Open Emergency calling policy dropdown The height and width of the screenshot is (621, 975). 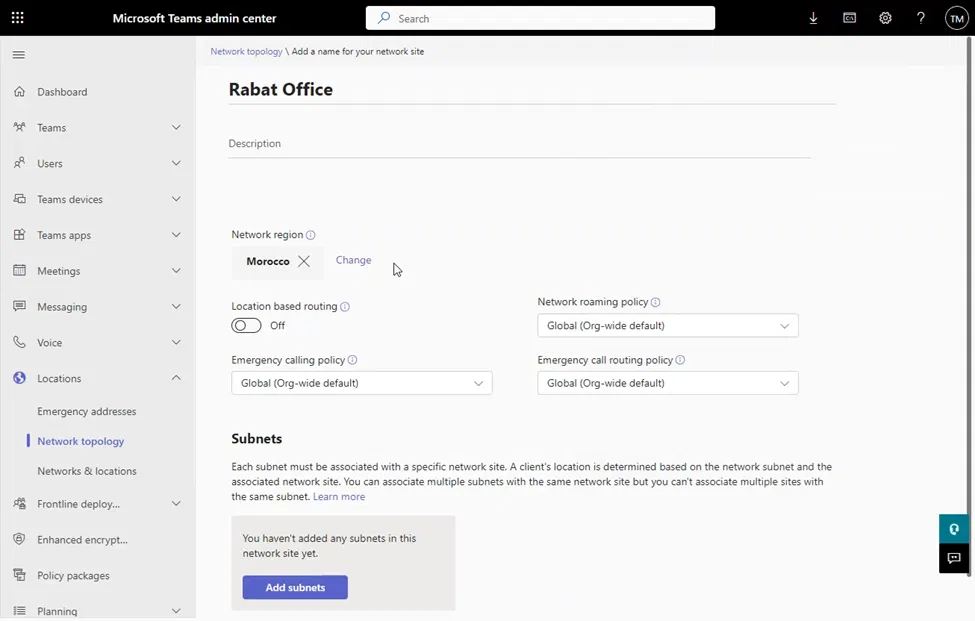(x=361, y=383)
